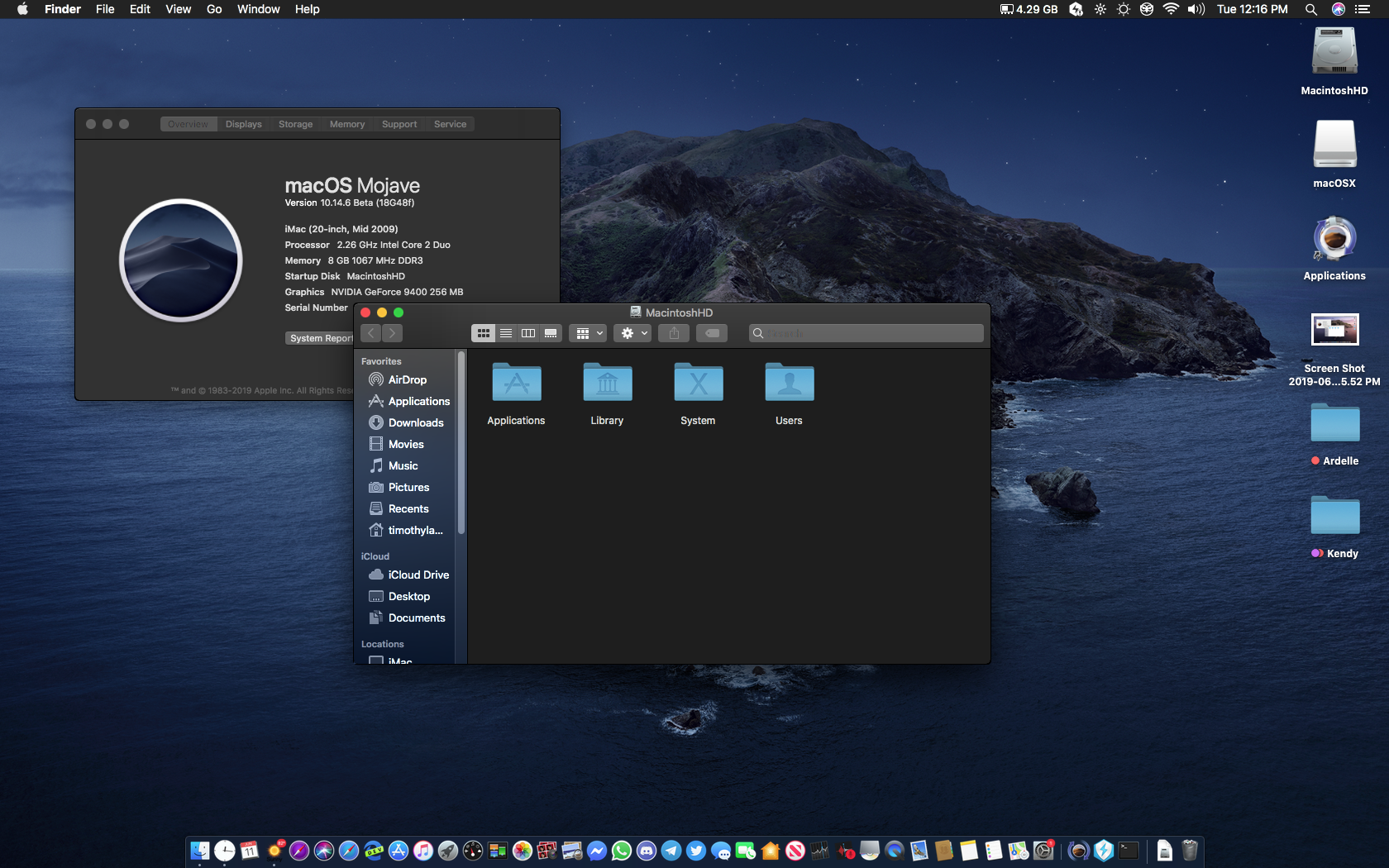The height and width of the screenshot is (868, 1389).
Task: Switch Finder to icon view
Action: coord(483,333)
